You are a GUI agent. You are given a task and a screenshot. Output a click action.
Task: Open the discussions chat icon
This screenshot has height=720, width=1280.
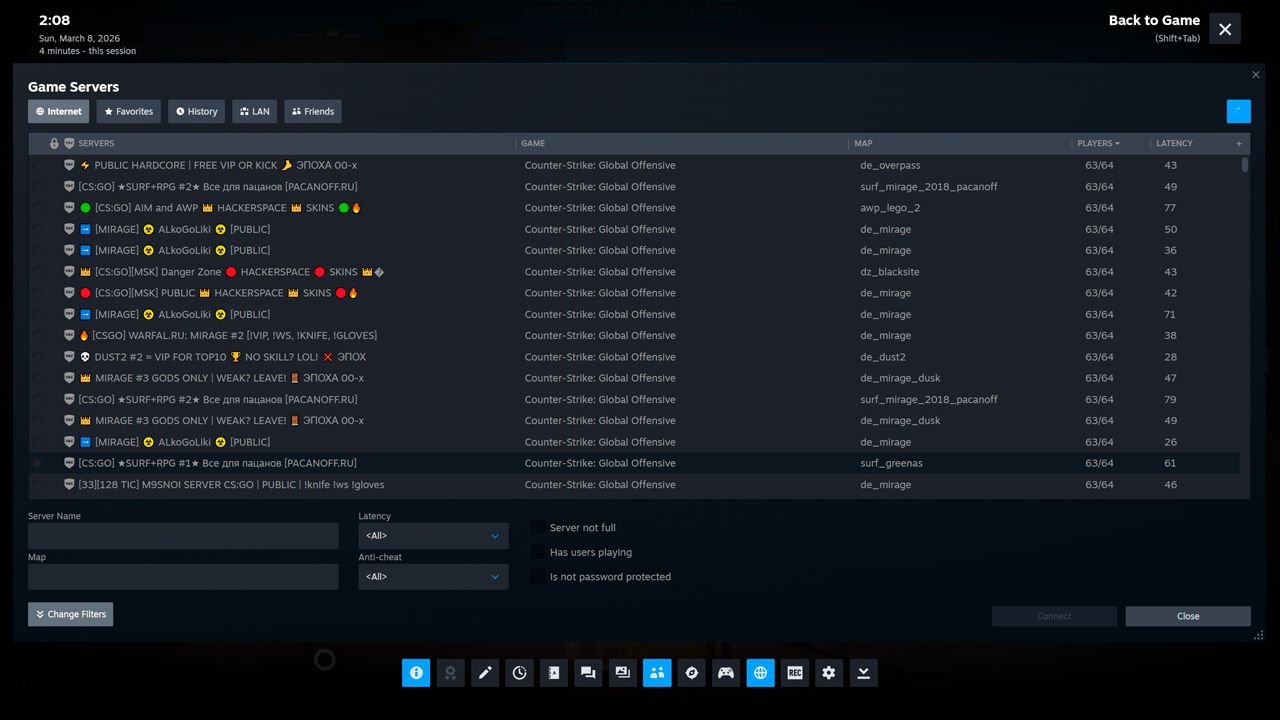coord(587,673)
